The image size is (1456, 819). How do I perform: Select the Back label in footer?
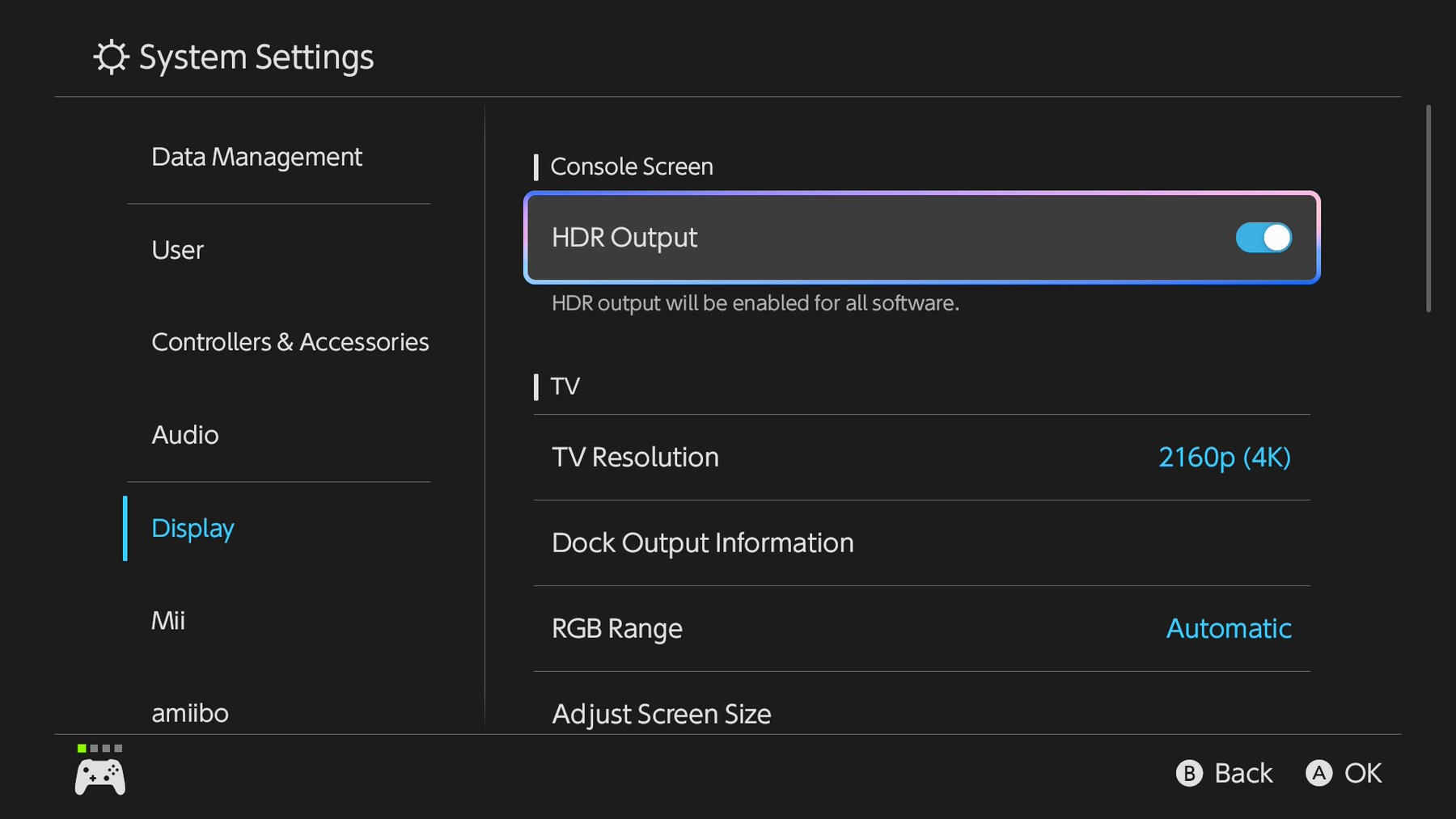[1243, 774]
